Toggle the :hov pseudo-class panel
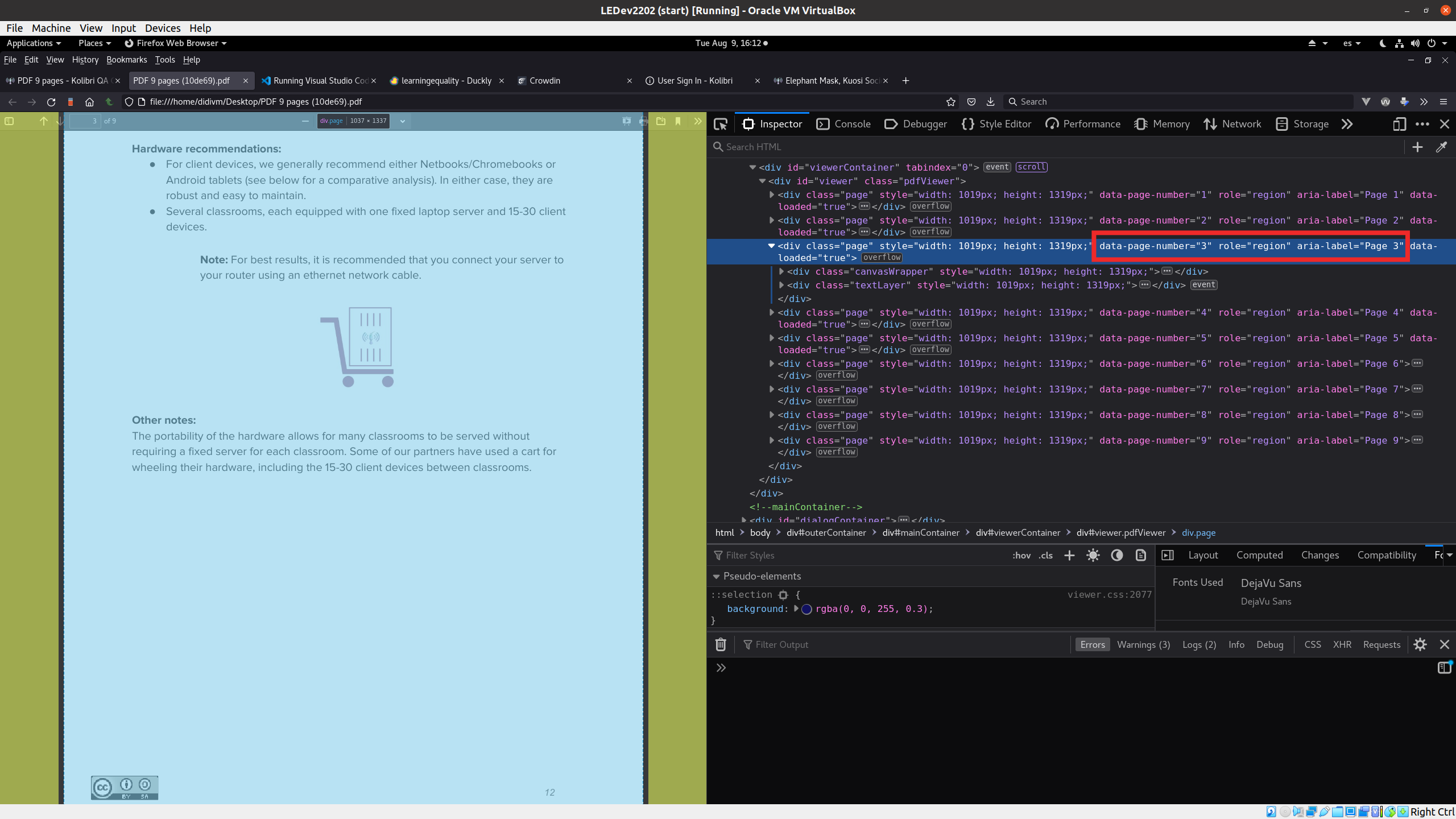 pos(1021,555)
